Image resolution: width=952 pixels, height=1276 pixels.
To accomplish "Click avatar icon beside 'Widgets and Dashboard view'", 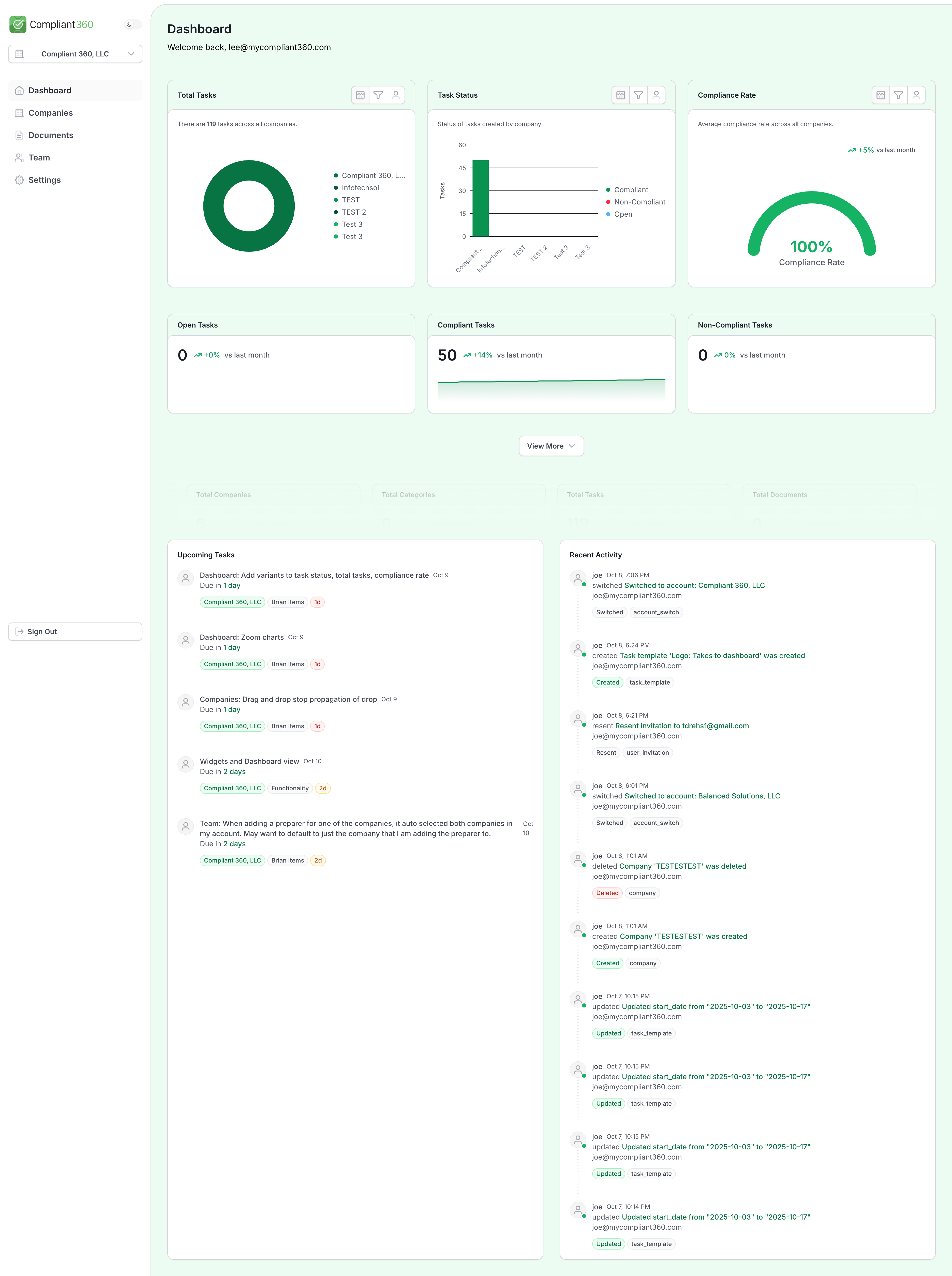I will [x=186, y=764].
